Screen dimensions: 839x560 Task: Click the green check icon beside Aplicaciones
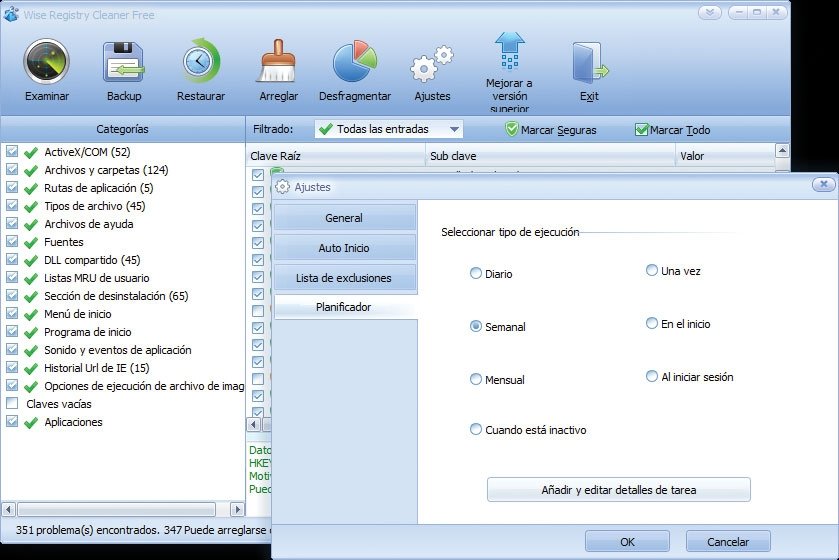31,423
